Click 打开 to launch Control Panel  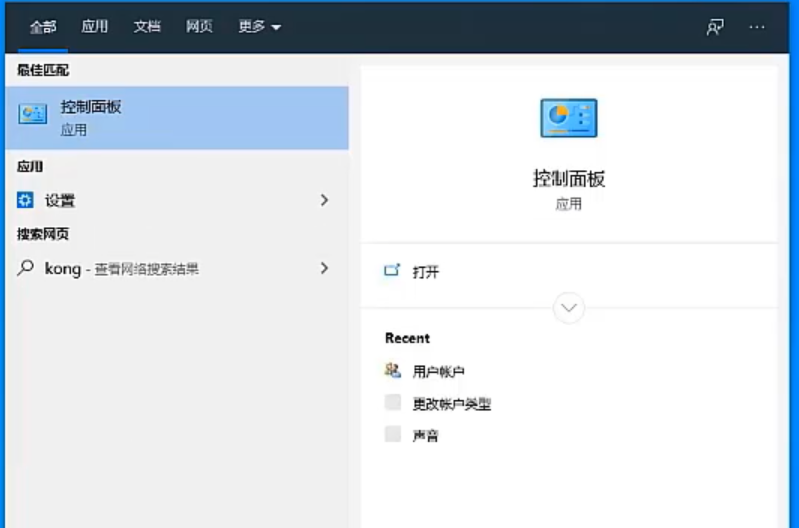426,272
